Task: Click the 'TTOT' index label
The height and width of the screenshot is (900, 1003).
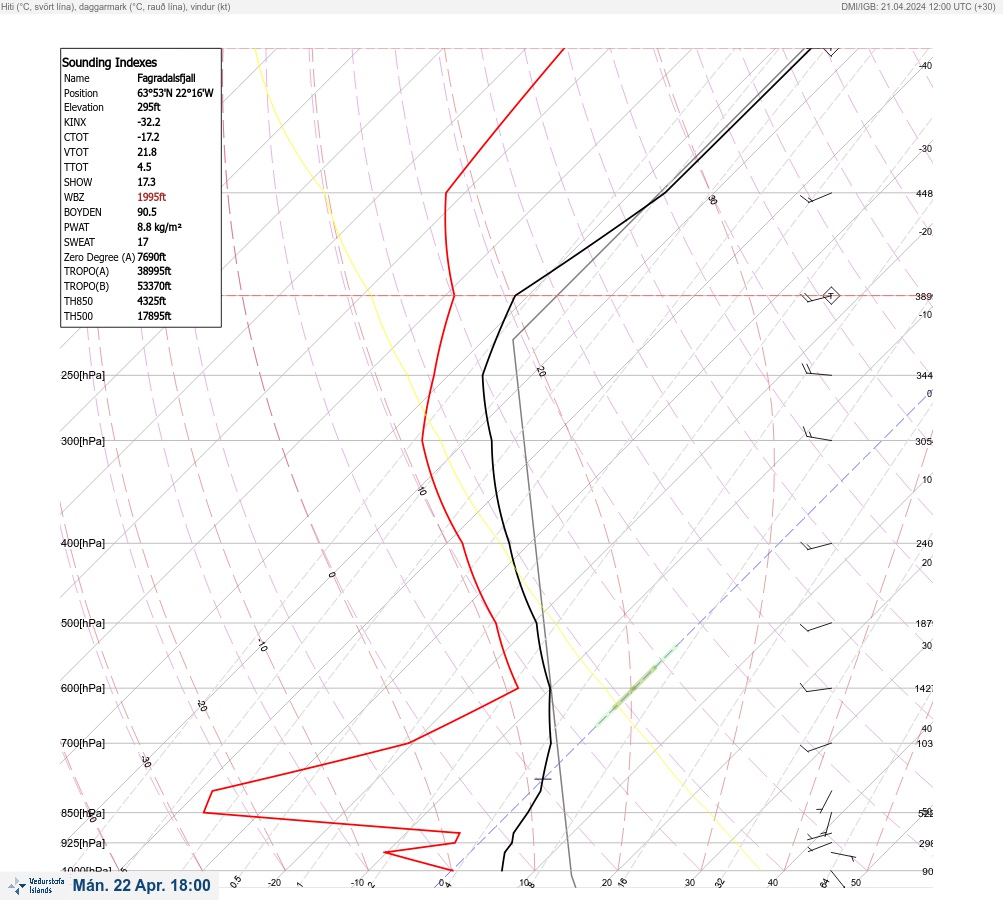Action: pyautogui.click(x=76, y=167)
